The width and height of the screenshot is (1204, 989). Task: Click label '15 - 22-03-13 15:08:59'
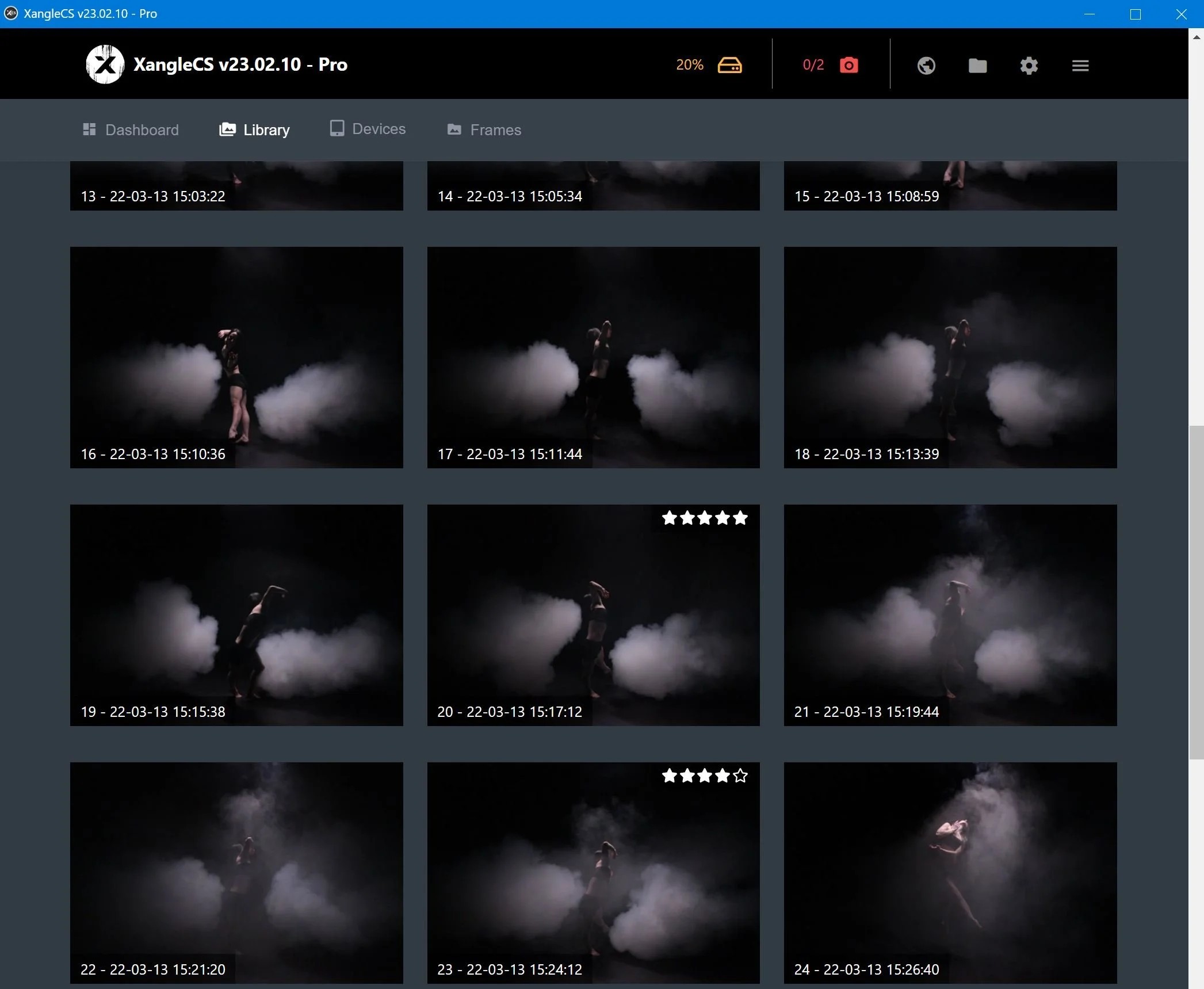click(x=867, y=196)
